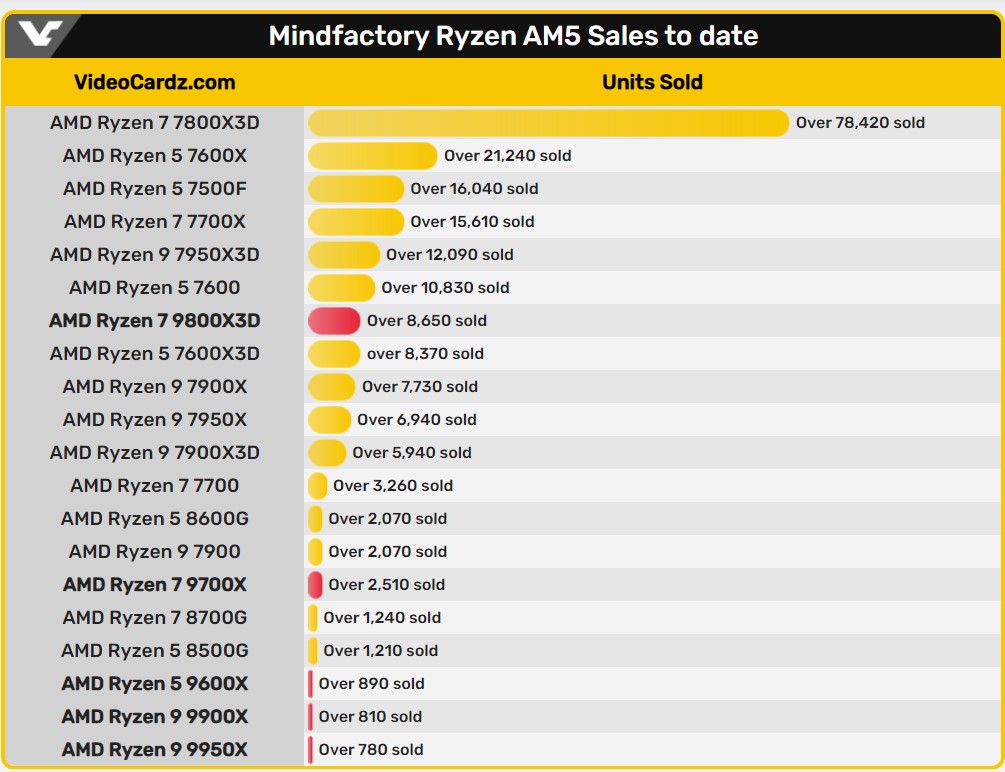This screenshot has width=1005, height=772.
Task: Click the yellow bar for Ryzen 9 7950X
Action: point(329,420)
